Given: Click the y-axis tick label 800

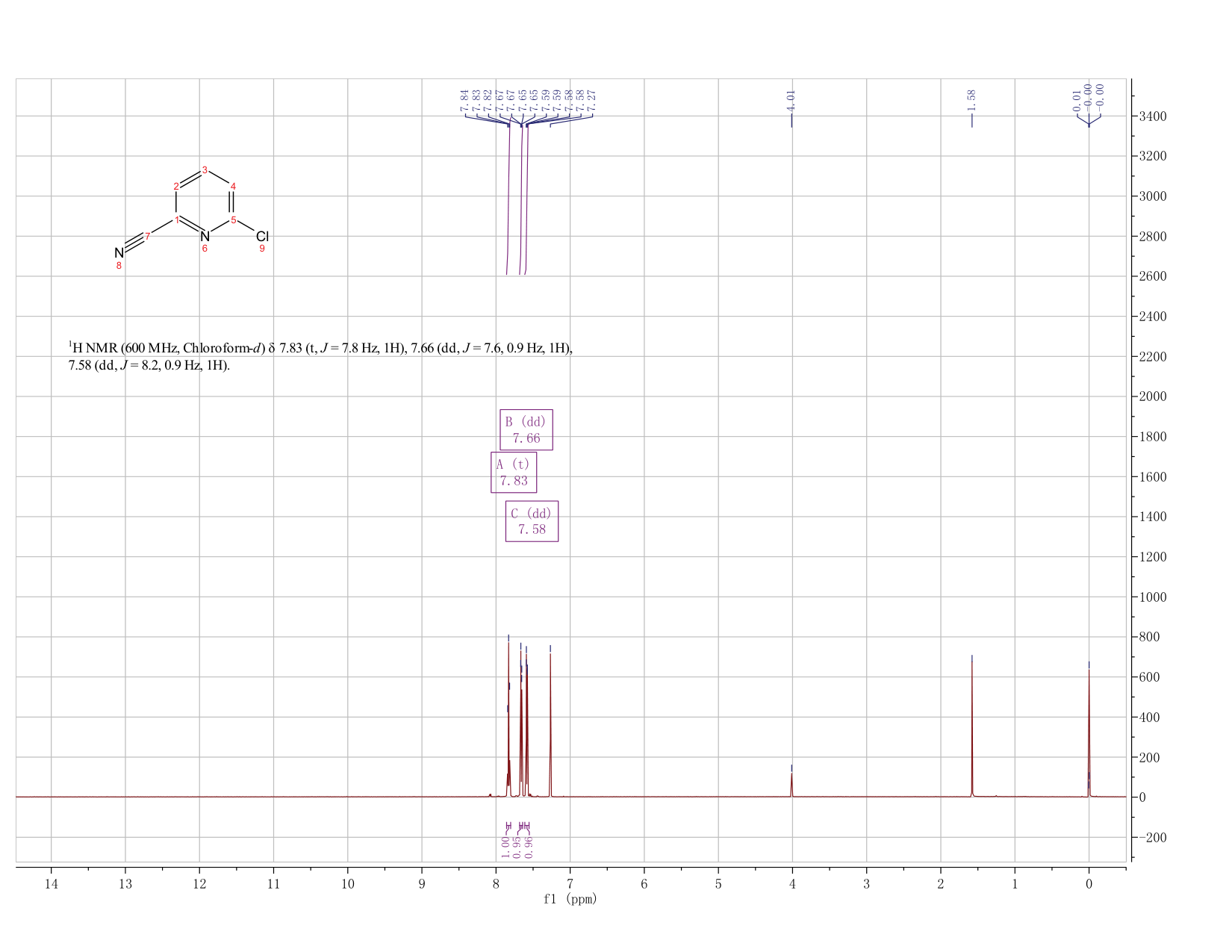Looking at the screenshot, I should pos(1150,637).
